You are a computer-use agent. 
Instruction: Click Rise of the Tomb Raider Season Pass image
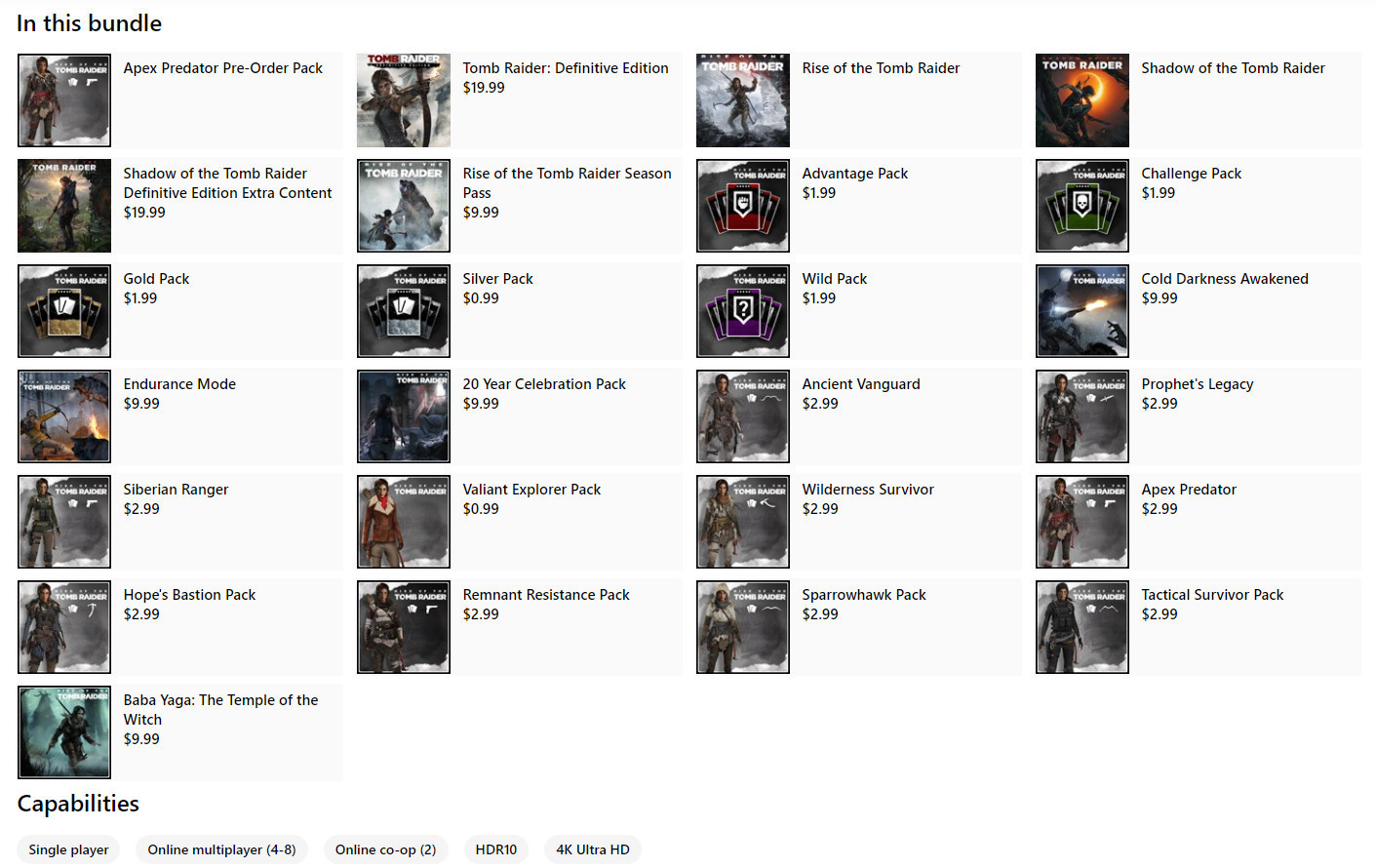pos(404,206)
